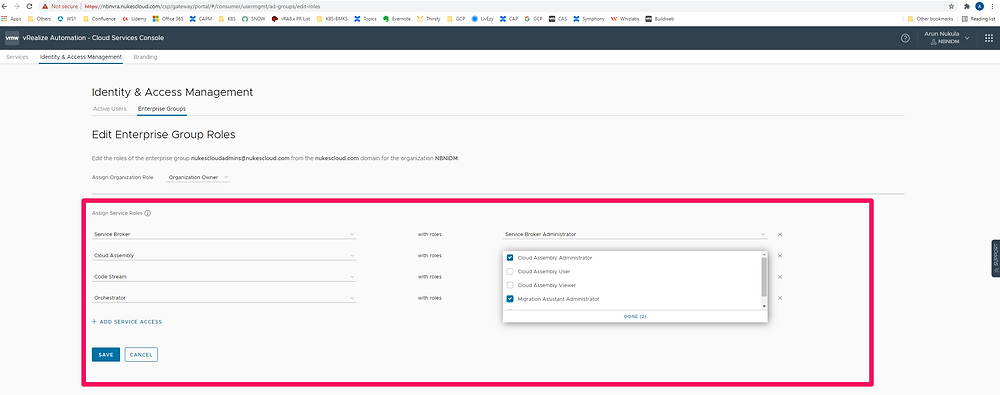Open the SNOW bookmark
The width and height of the screenshot is (1000, 395).
tap(253, 19)
